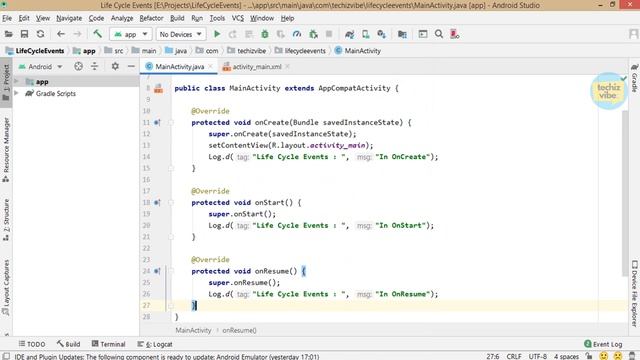The image size is (640, 360).
Task: Navigate forward with the right arrow
Action: (x=77, y=34)
